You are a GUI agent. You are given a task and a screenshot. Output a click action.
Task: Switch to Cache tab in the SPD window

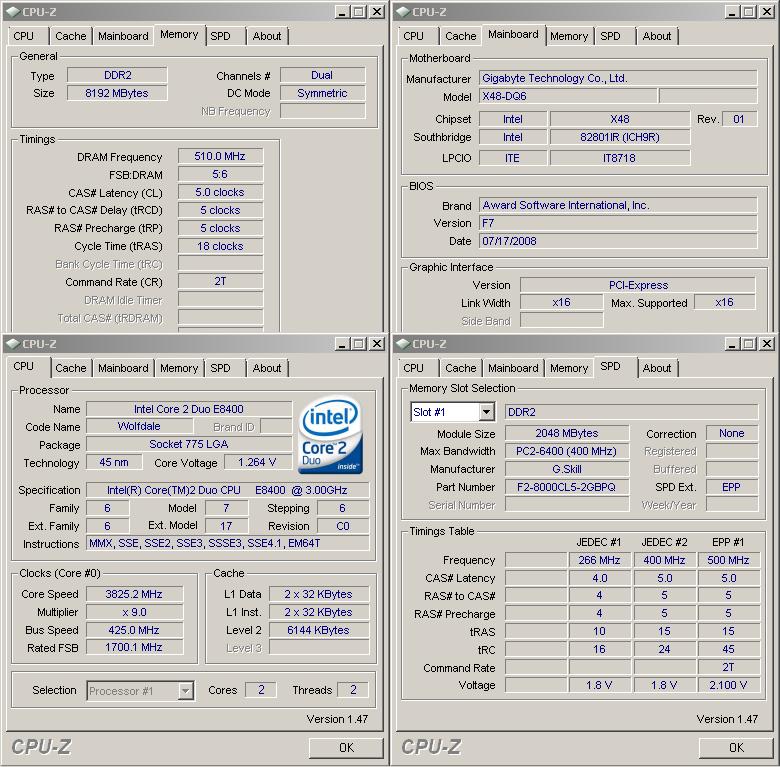[x=461, y=368]
